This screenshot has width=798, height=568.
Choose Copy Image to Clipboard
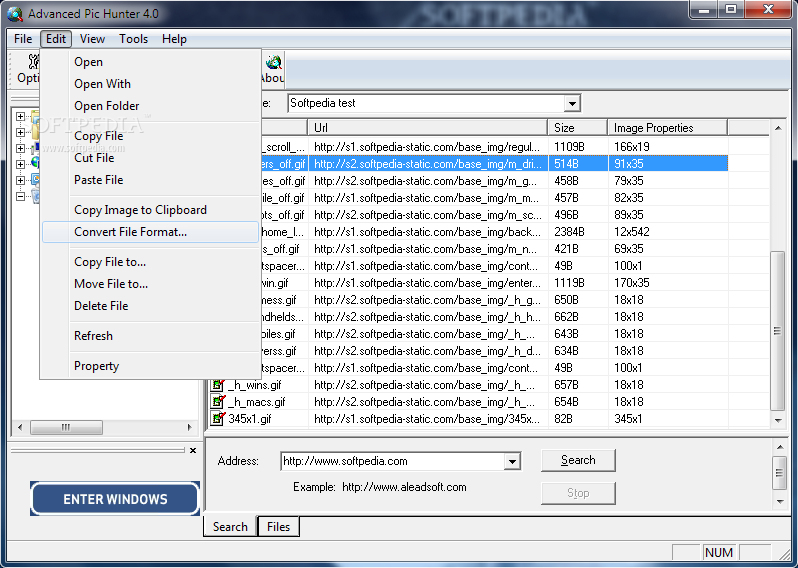pos(151,210)
